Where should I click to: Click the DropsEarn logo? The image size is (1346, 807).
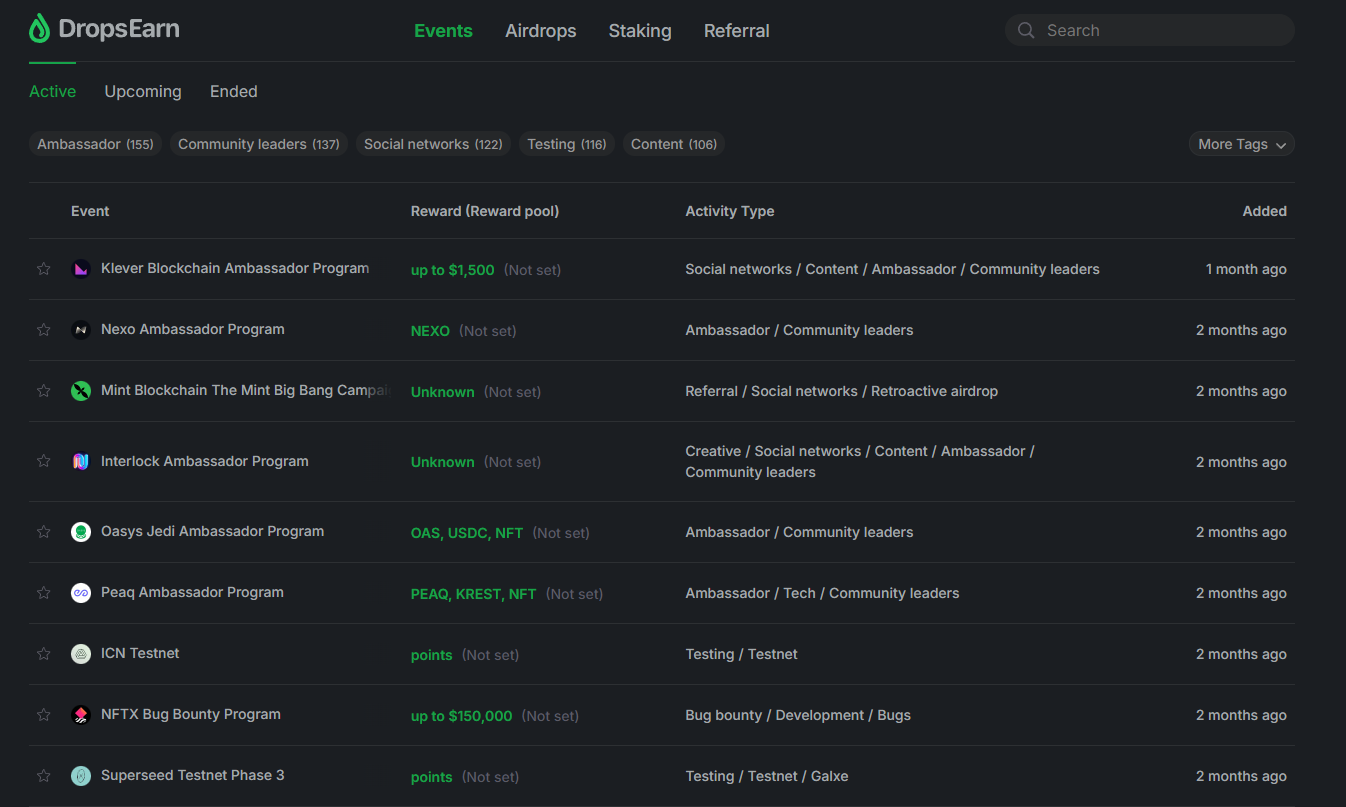pyautogui.click(x=104, y=29)
